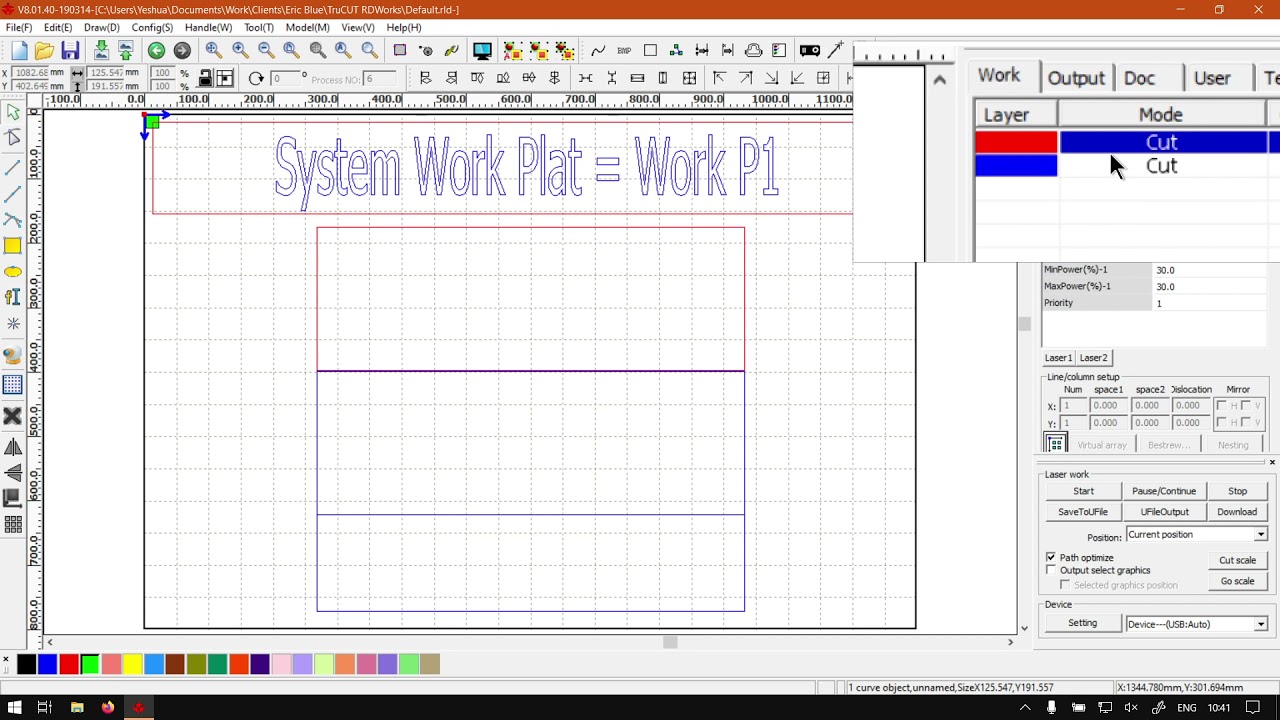The width and height of the screenshot is (1280, 720).
Task: Click the Preview monitor icon
Action: [x=482, y=51]
